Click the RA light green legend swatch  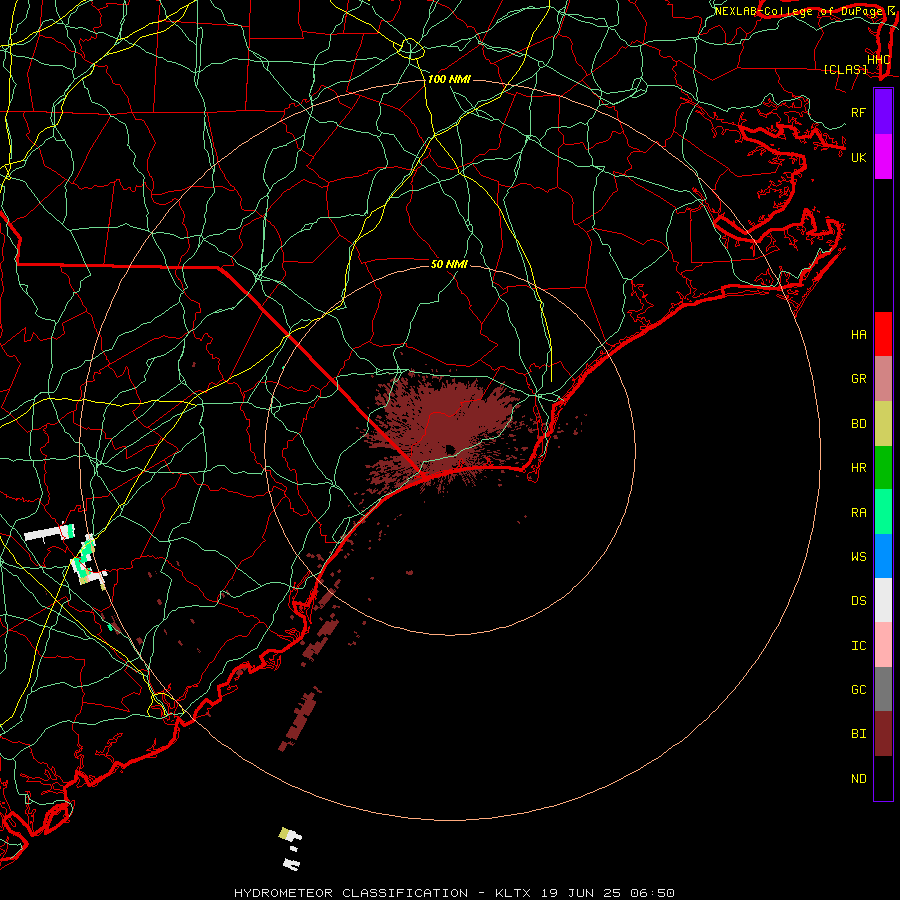(x=883, y=512)
